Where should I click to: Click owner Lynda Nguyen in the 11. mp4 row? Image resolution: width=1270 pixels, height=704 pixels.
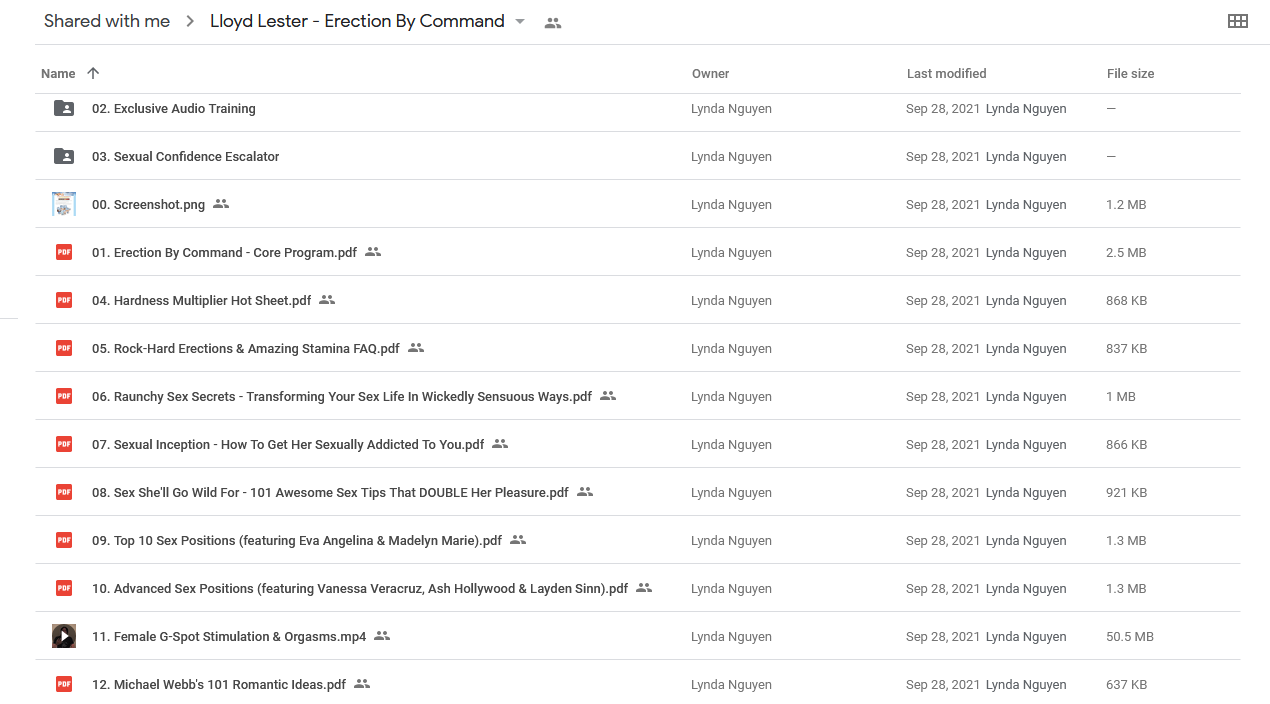click(x=731, y=636)
